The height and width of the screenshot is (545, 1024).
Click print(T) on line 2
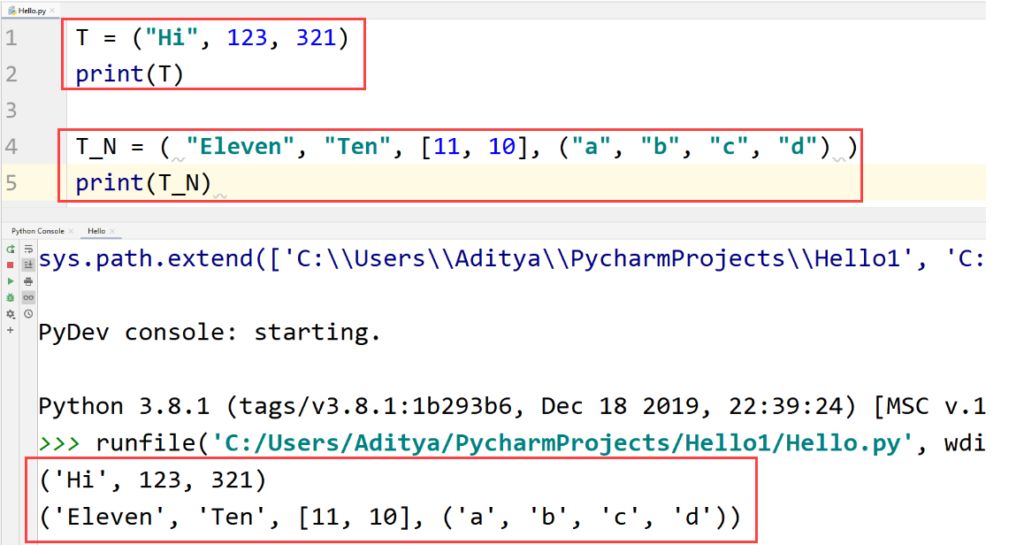(129, 74)
